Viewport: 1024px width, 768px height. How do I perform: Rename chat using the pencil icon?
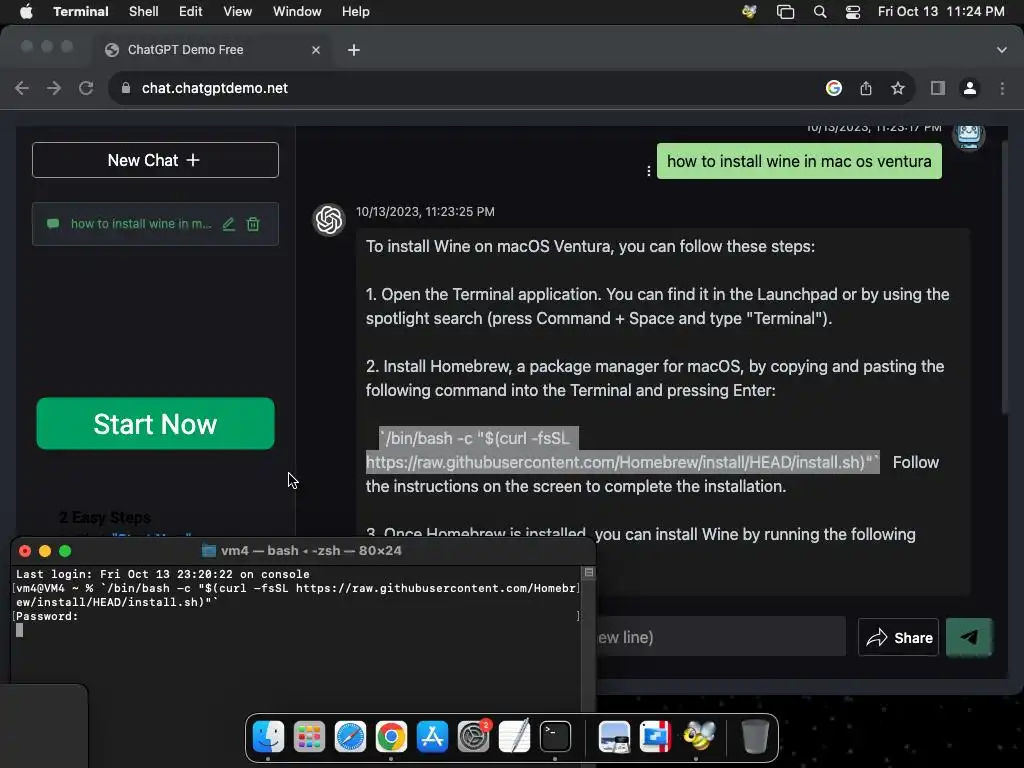click(229, 224)
